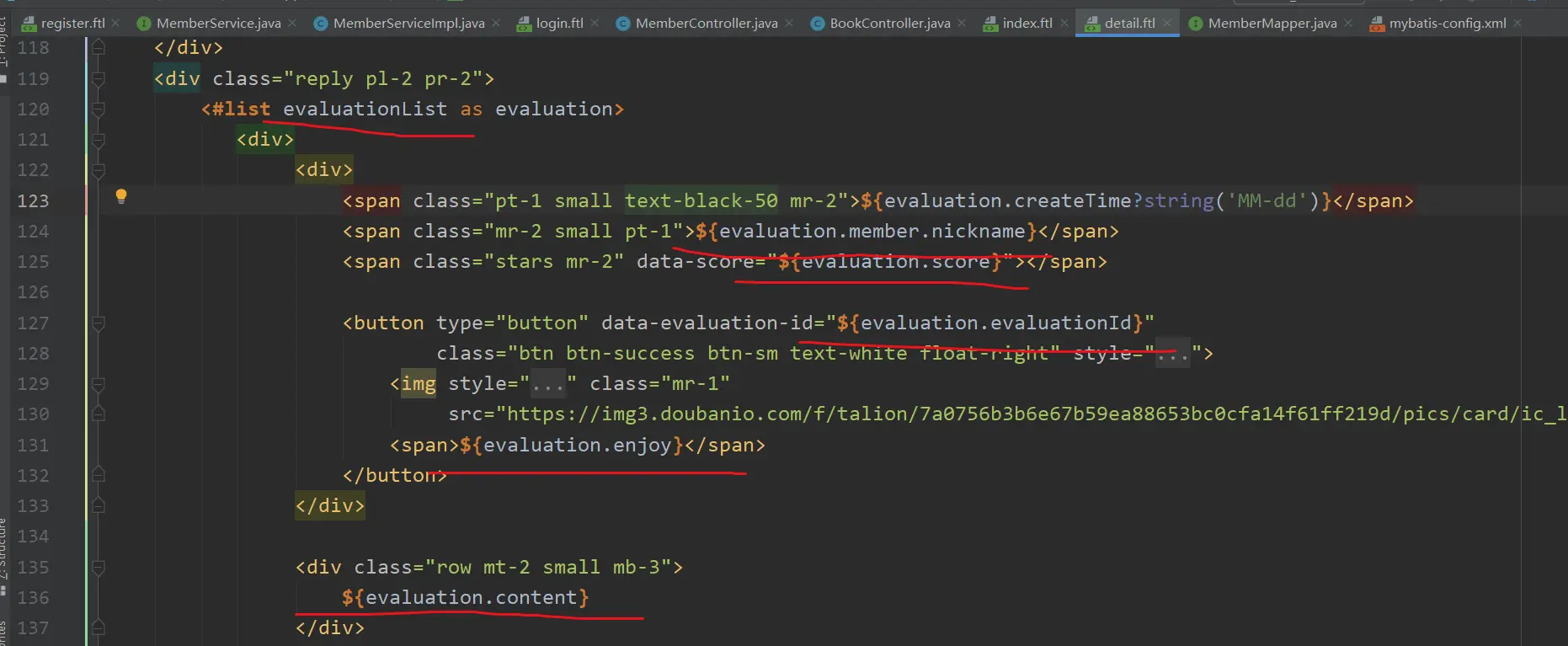Viewport: 1568px width, 646px height.
Task: Click the fold end marker at line 133
Action: point(99,506)
